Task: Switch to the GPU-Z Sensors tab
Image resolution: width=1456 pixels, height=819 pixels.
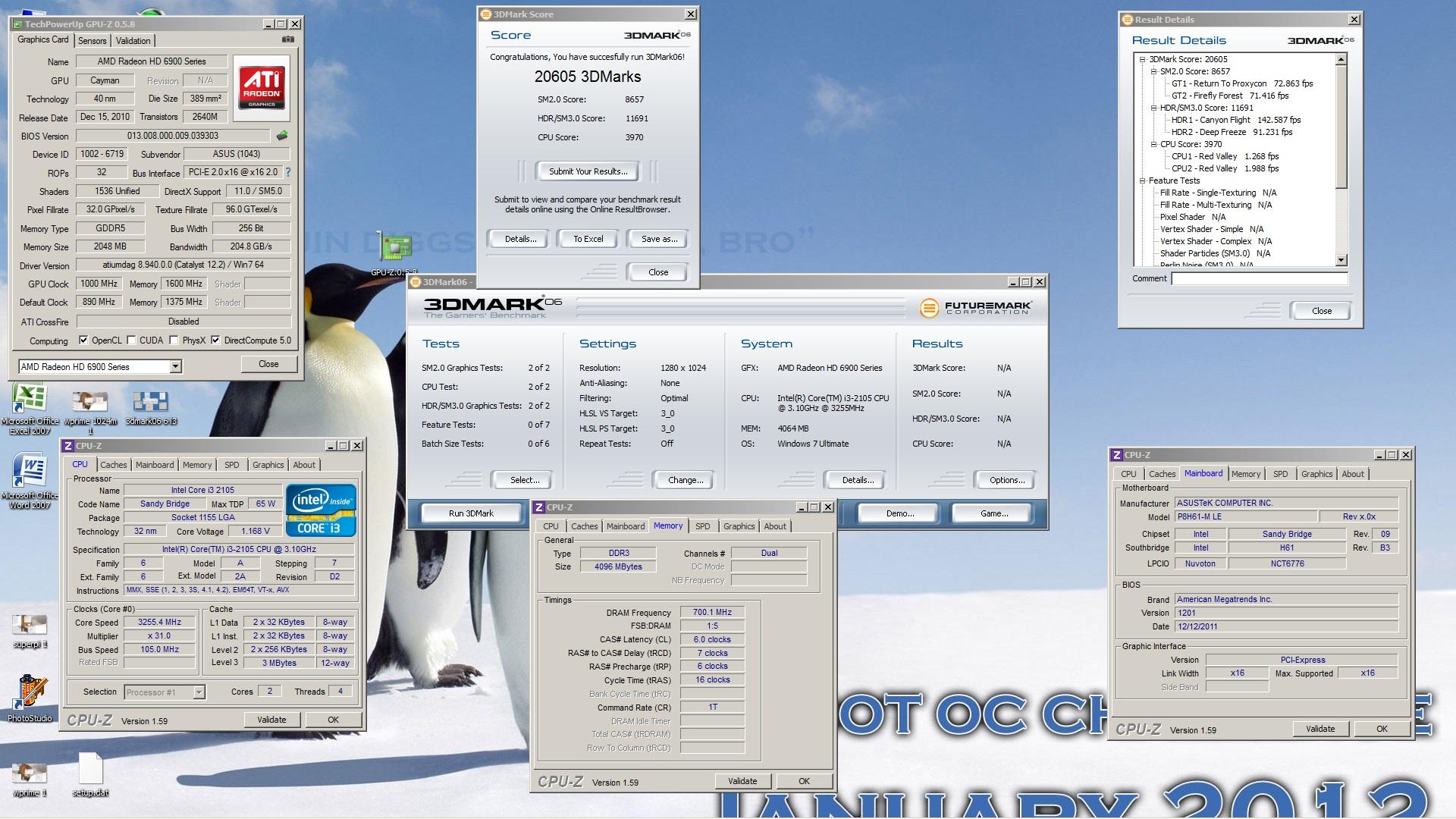Action: click(93, 41)
